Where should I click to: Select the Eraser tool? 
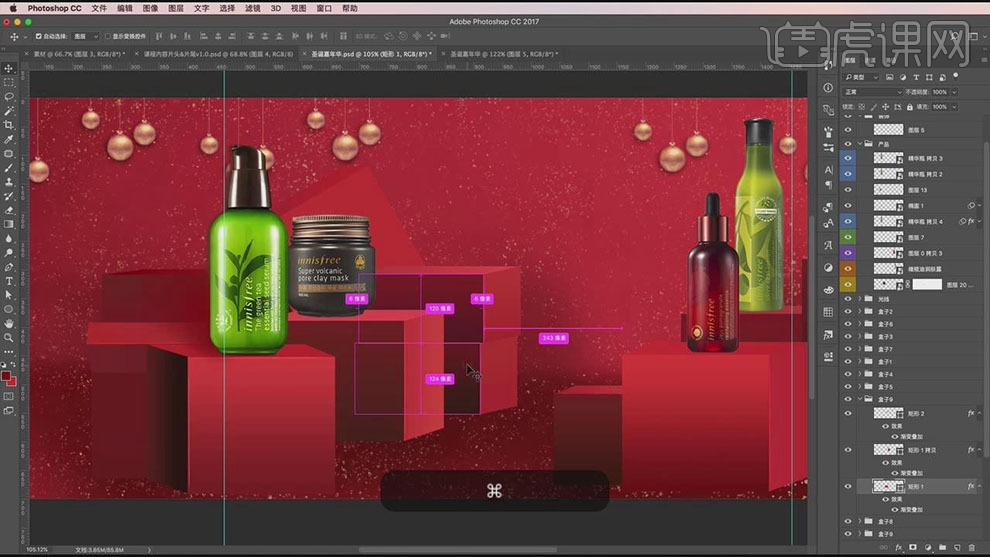point(9,210)
